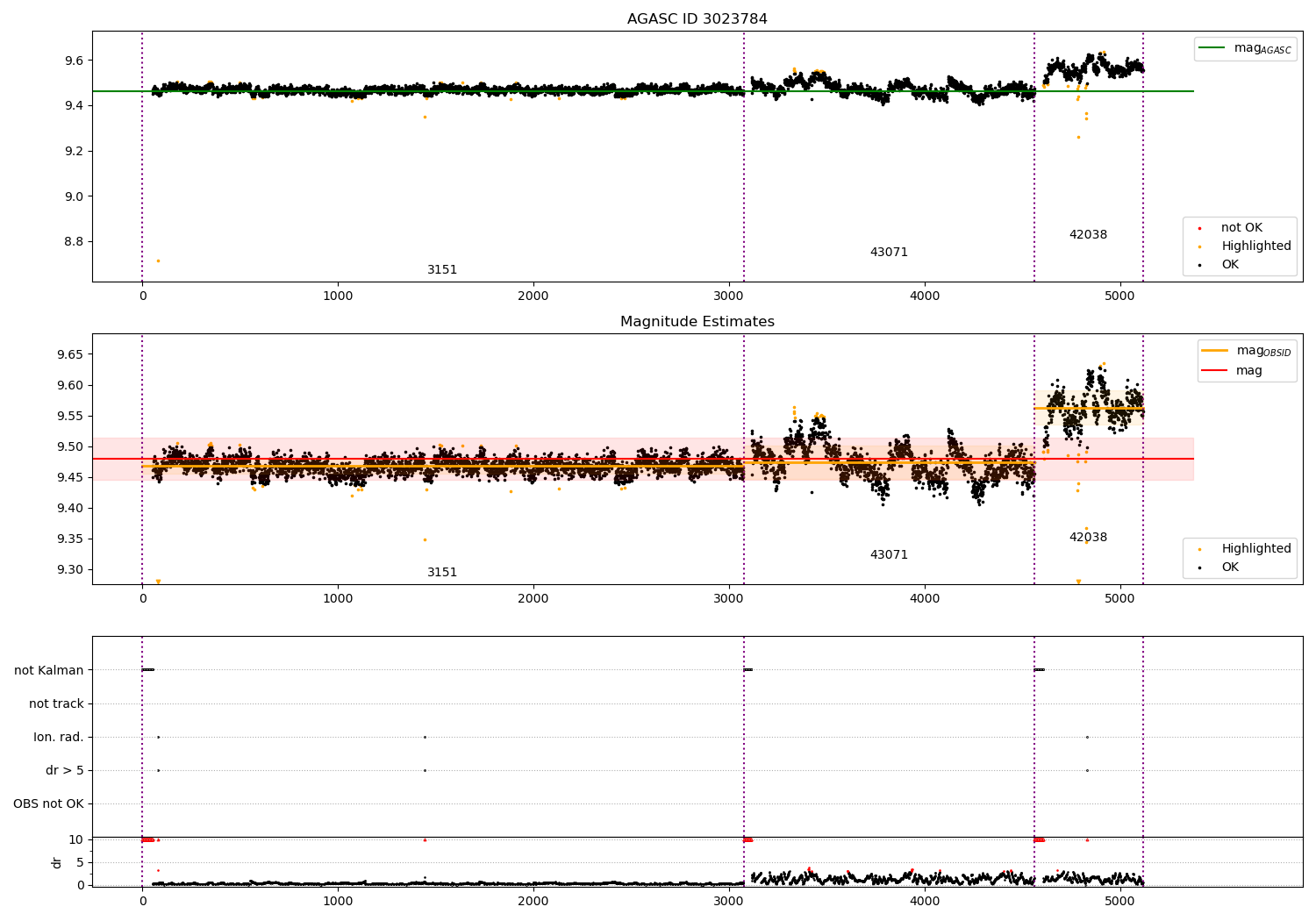Click the 'Magnitude Estimates' subplot title
This screenshot has width=1316, height=921.
click(x=697, y=322)
